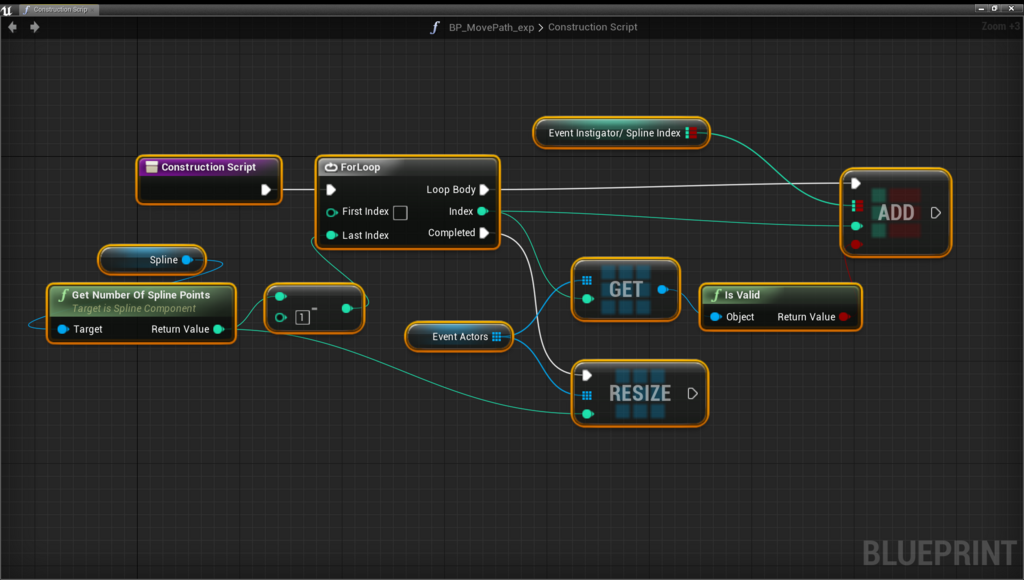This screenshot has width=1024, height=580.
Task: Click the Completed exec output pin
Action: [484, 233]
